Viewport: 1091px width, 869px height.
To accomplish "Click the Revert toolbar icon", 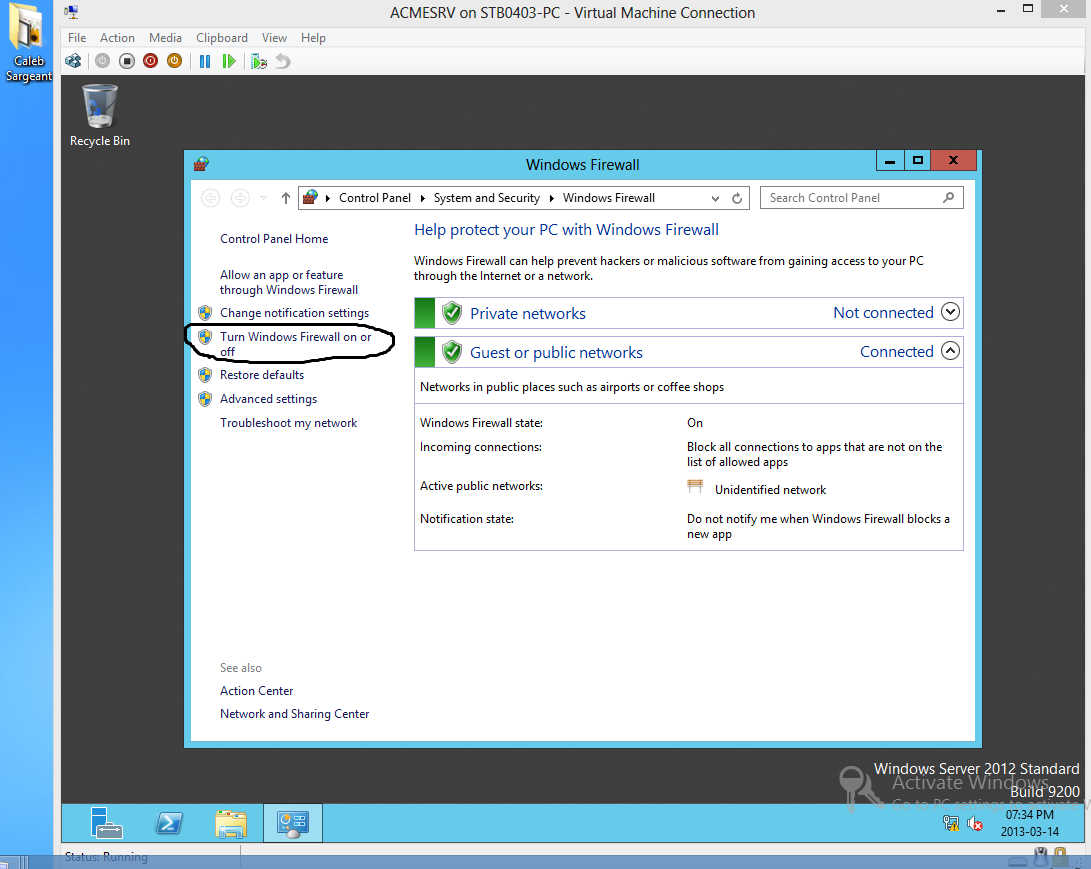I will click(x=282, y=61).
